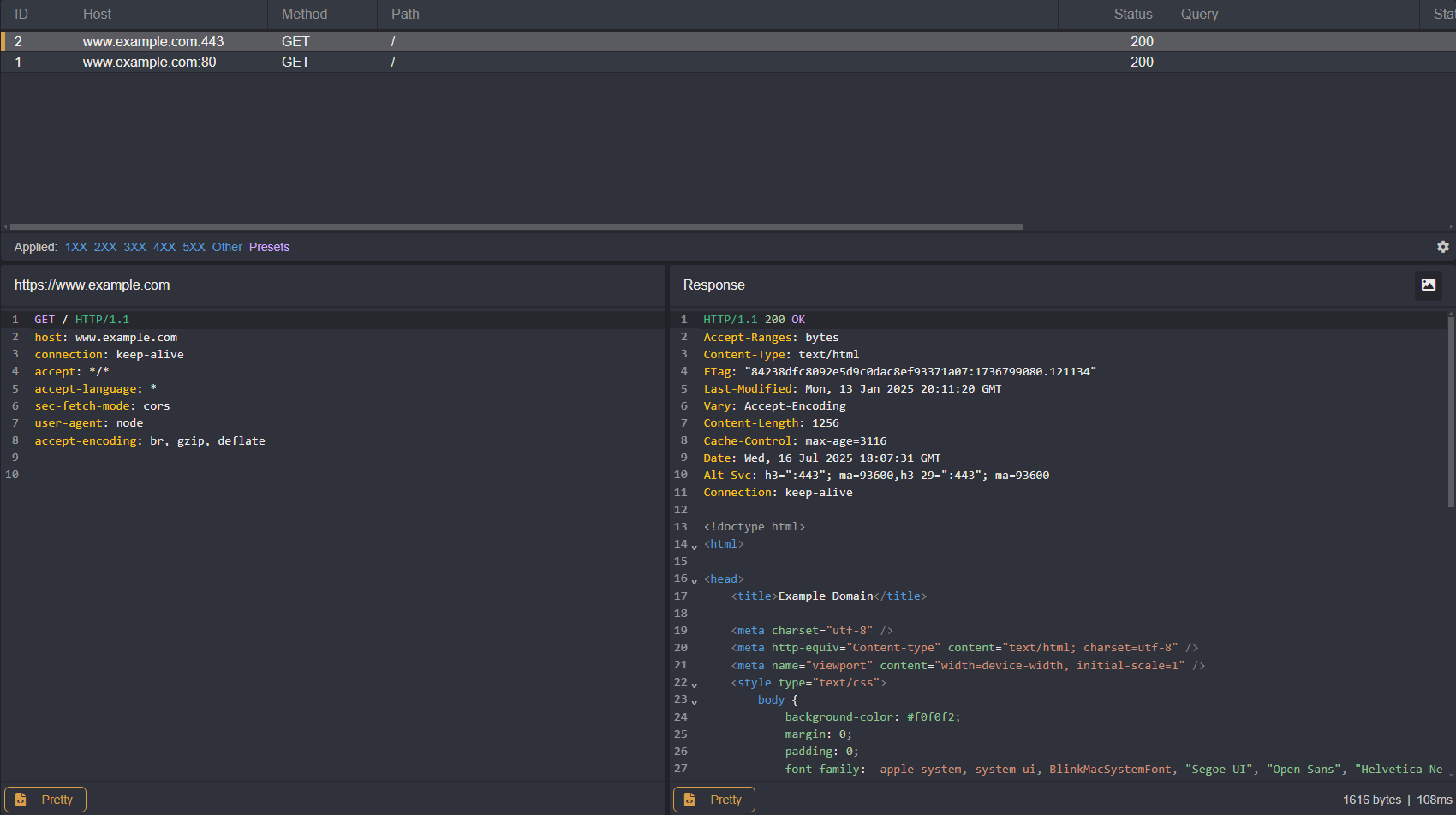
Task: Toggle the image preview icon in Response panel
Action: tap(1427, 285)
